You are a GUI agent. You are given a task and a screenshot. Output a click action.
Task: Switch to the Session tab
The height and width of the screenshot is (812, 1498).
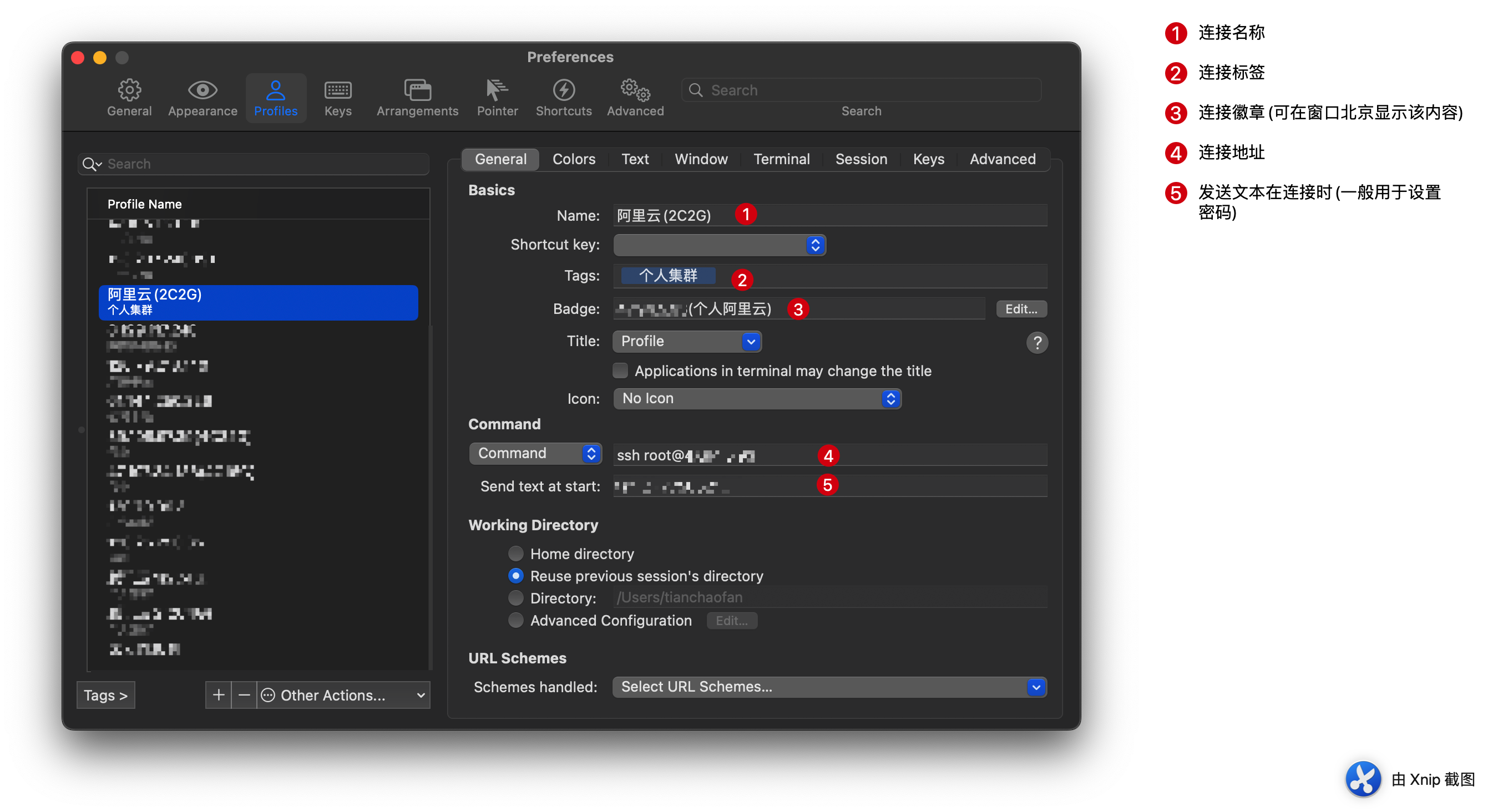(x=861, y=159)
